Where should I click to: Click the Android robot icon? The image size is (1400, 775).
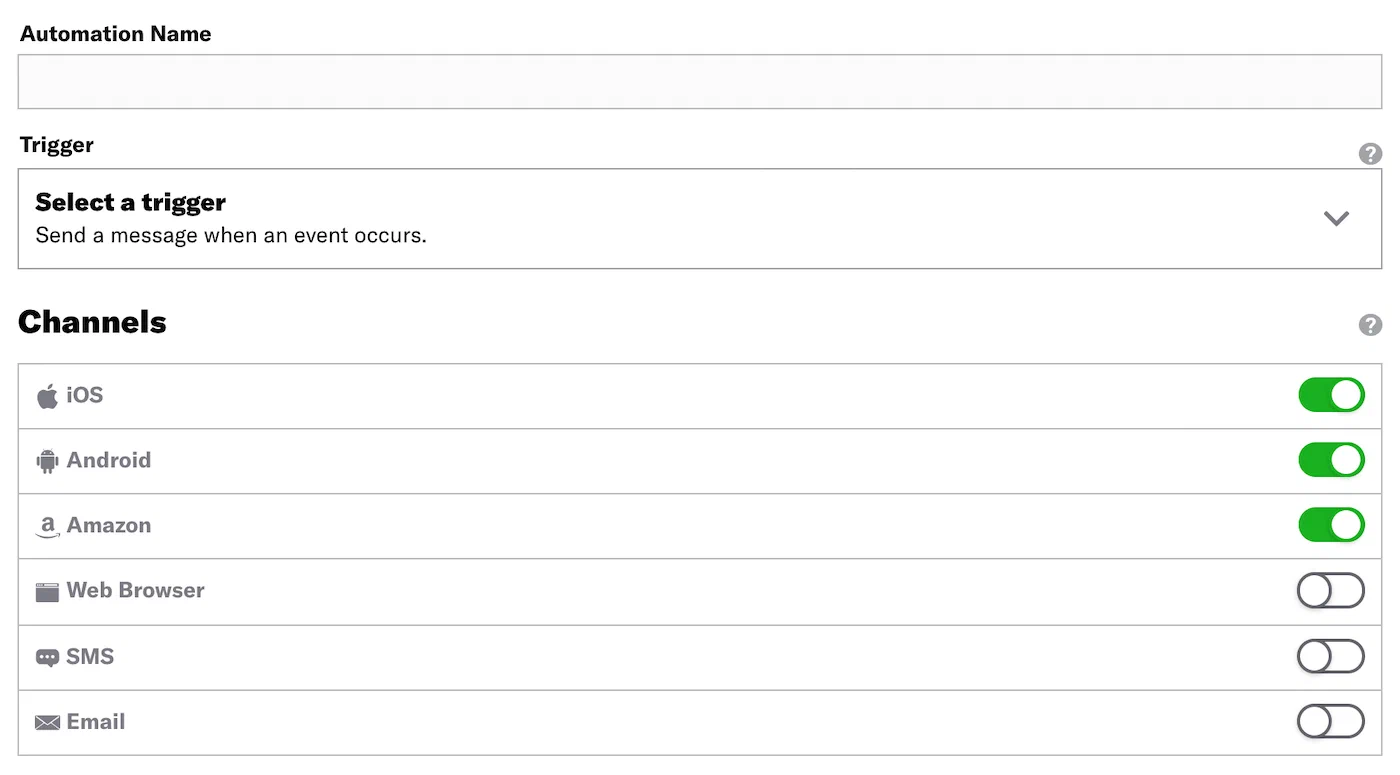click(x=46, y=460)
